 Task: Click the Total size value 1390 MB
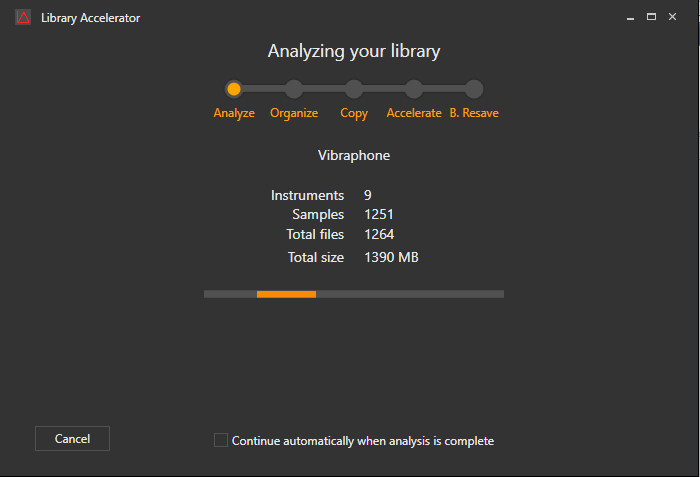(x=392, y=257)
